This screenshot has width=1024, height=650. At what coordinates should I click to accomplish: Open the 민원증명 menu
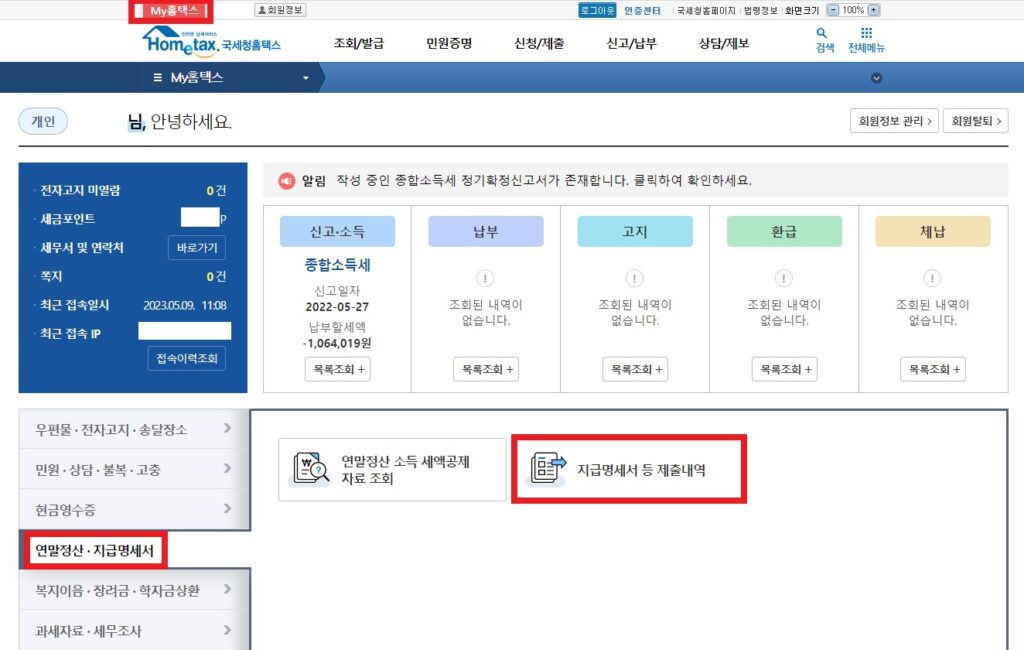(x=449, y=41)
